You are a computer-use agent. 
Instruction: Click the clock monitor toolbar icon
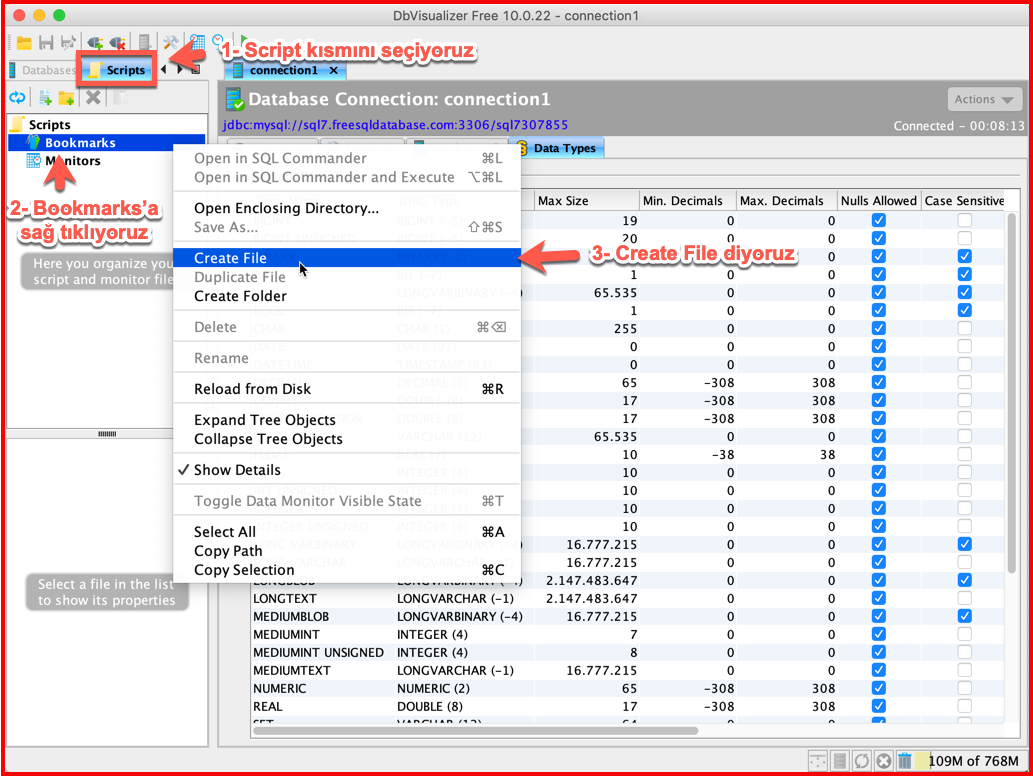pos(218,42)
